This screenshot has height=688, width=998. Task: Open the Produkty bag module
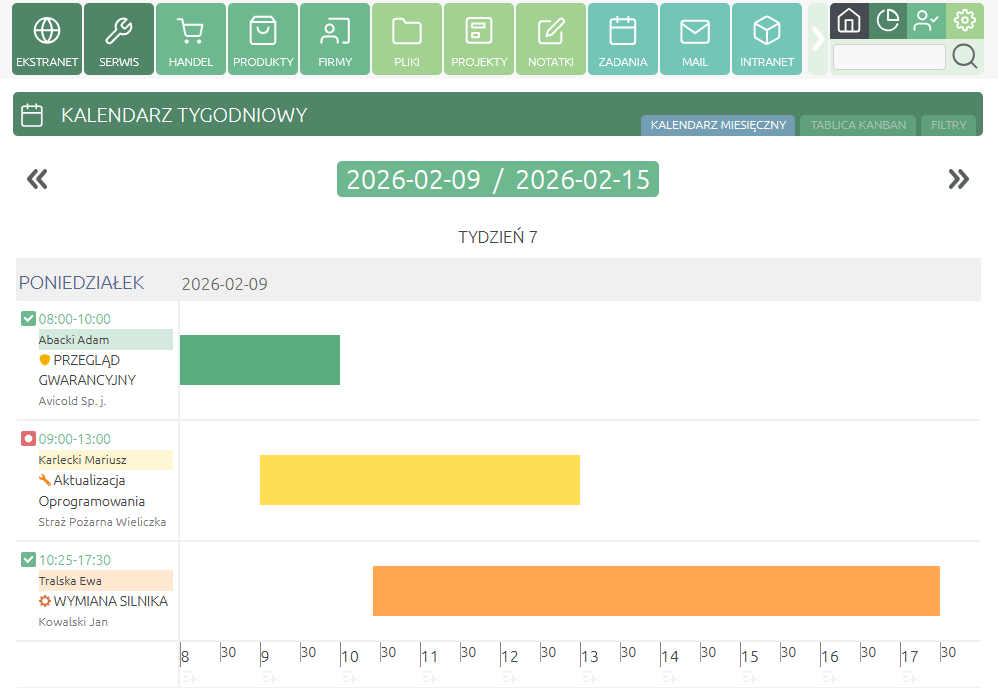click(x=263, y=39)
